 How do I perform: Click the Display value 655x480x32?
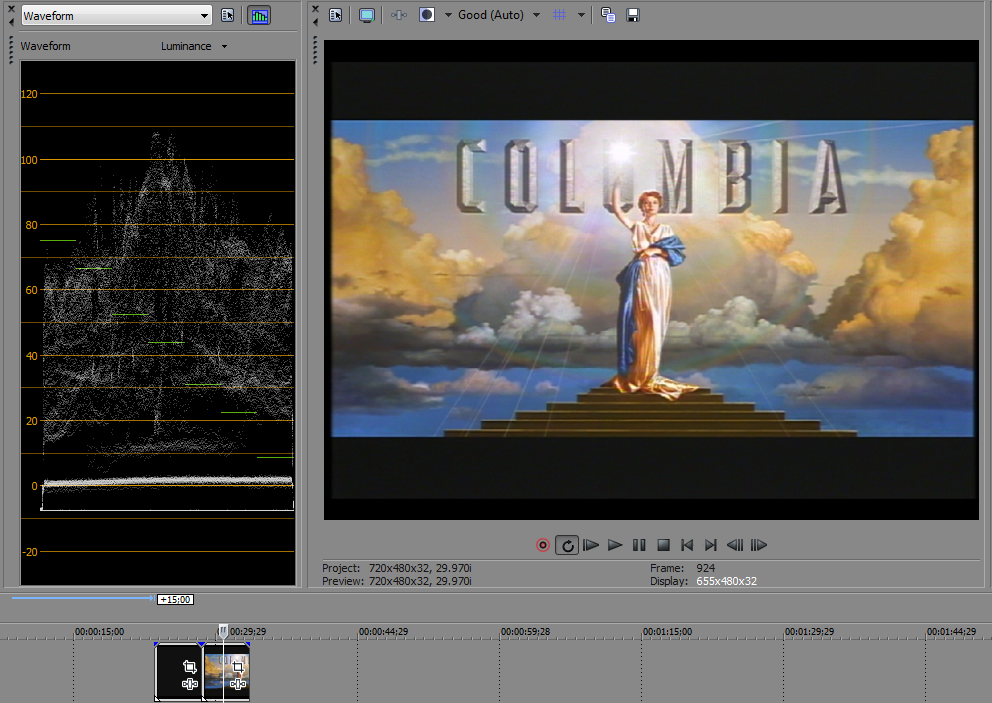[x=726, y=581]
